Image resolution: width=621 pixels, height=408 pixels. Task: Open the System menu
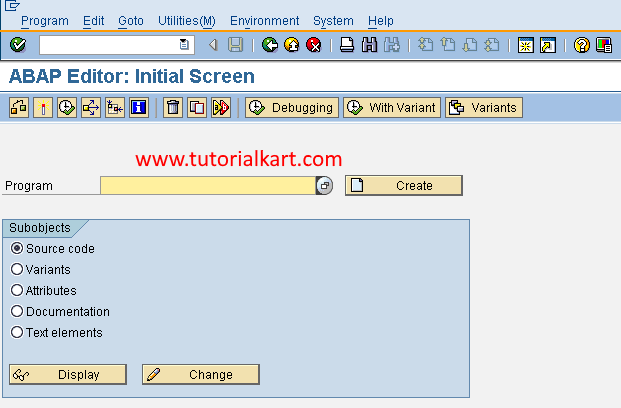333,21
